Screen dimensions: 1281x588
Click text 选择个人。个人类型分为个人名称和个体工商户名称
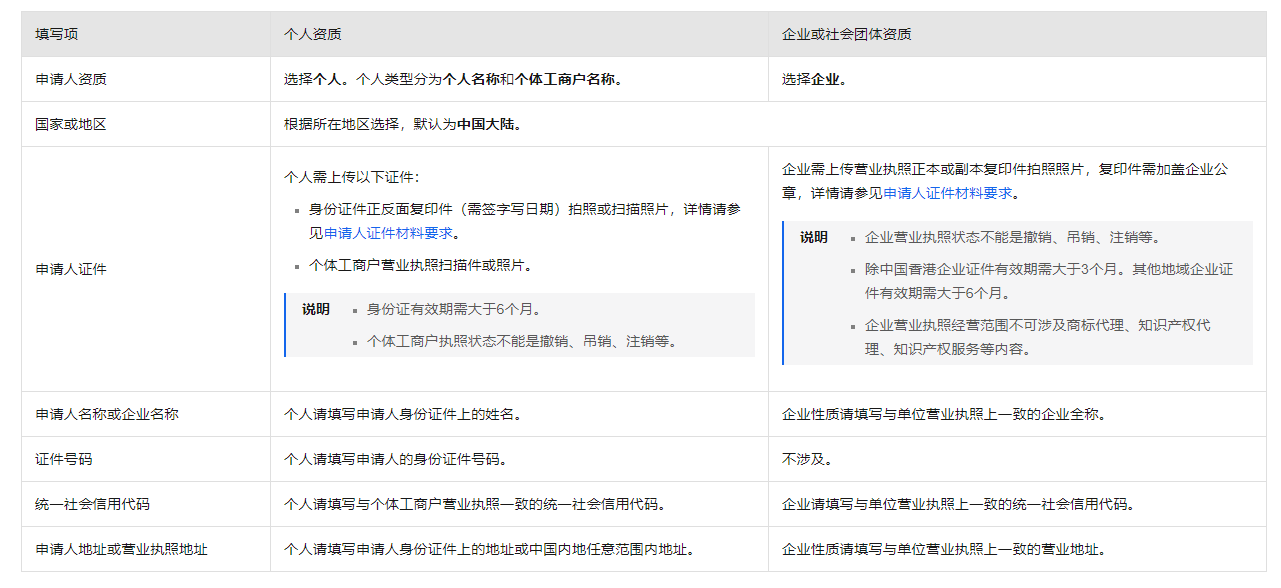(x=453, y=79)
